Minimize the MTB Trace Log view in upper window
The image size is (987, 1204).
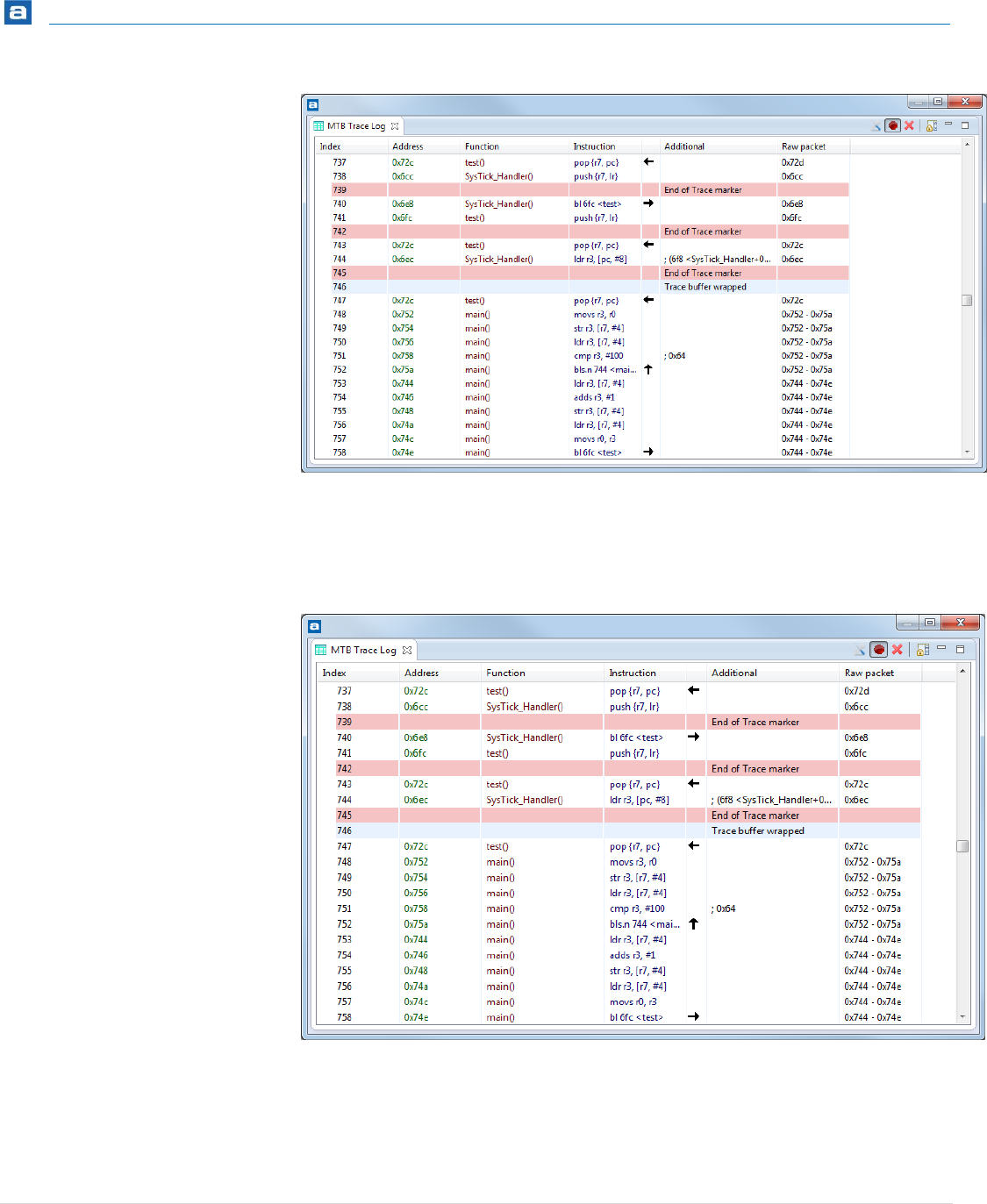[948, 125]
